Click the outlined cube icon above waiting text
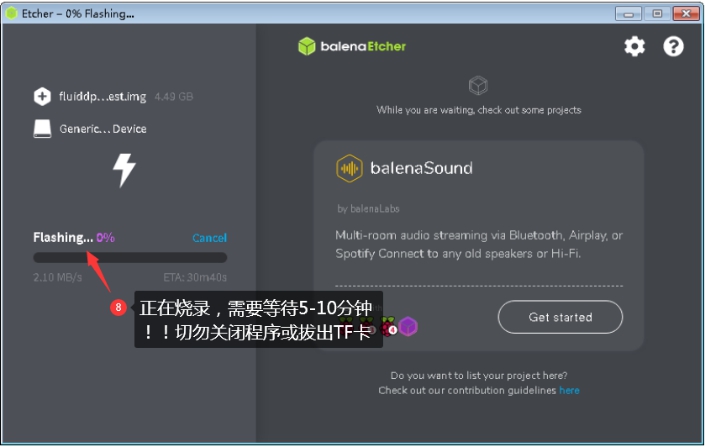 478,85
